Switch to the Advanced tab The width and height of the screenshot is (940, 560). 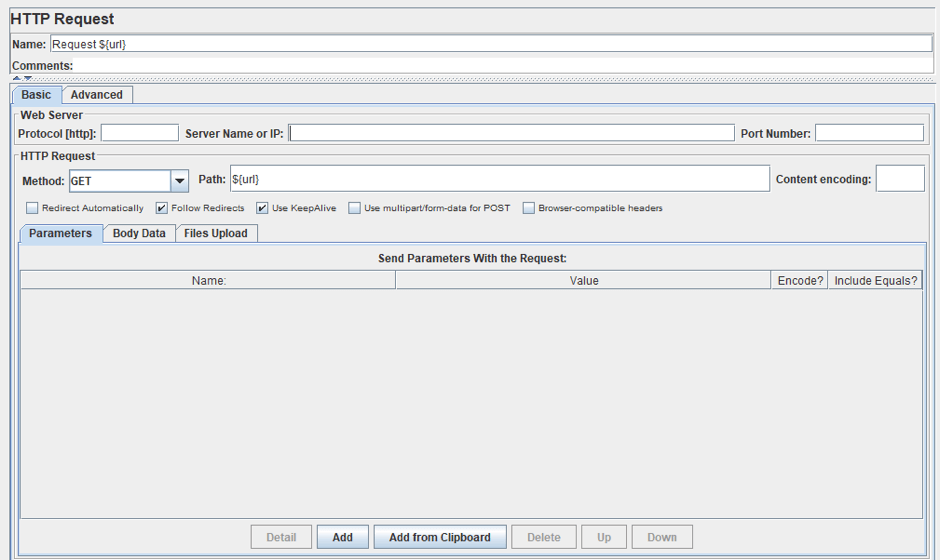tap(97, 95)
